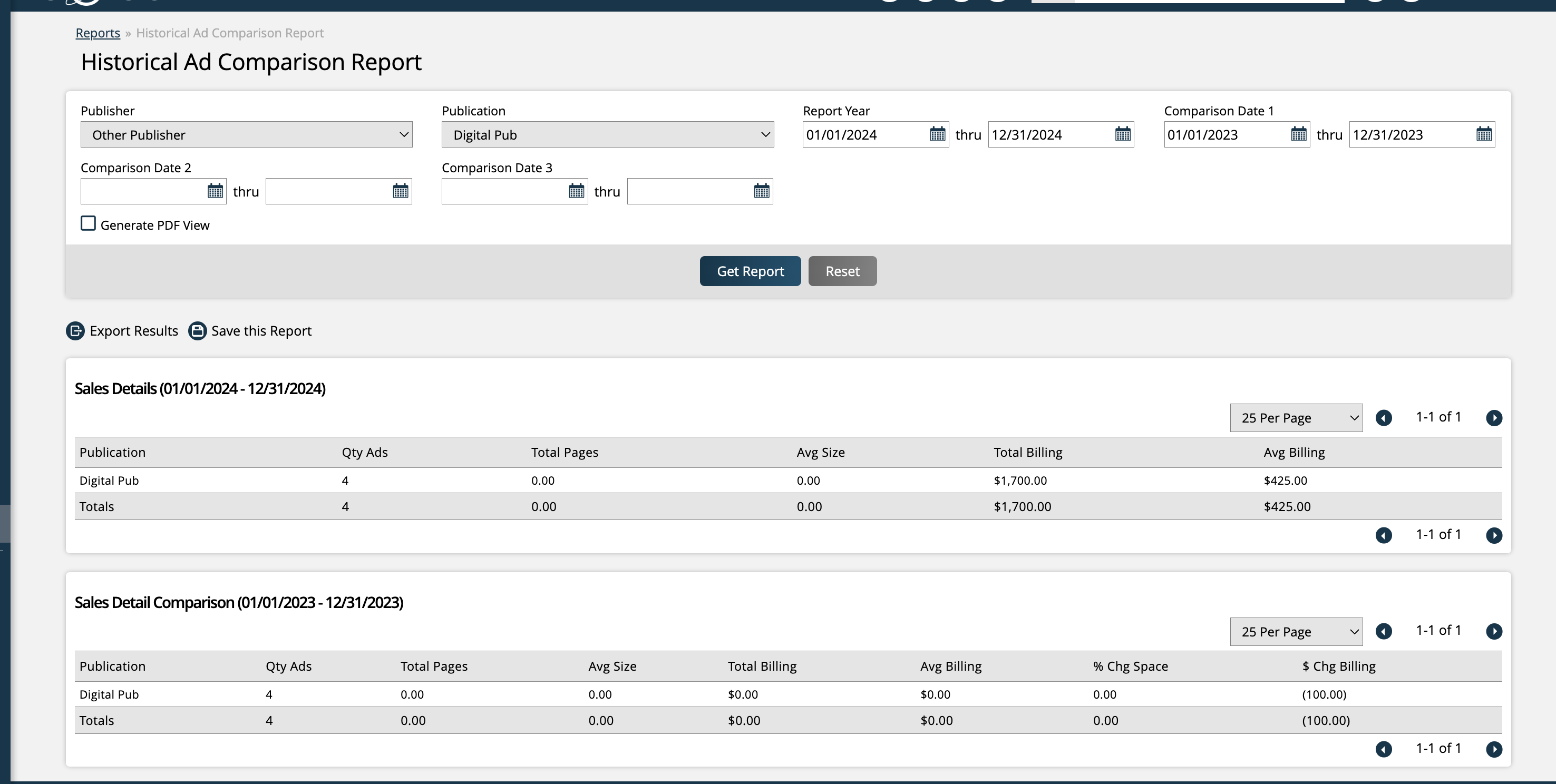The width and height of the screenshot is (1556, 784).
Task: Open the Publisher dropdown
Action: point(247,135)
